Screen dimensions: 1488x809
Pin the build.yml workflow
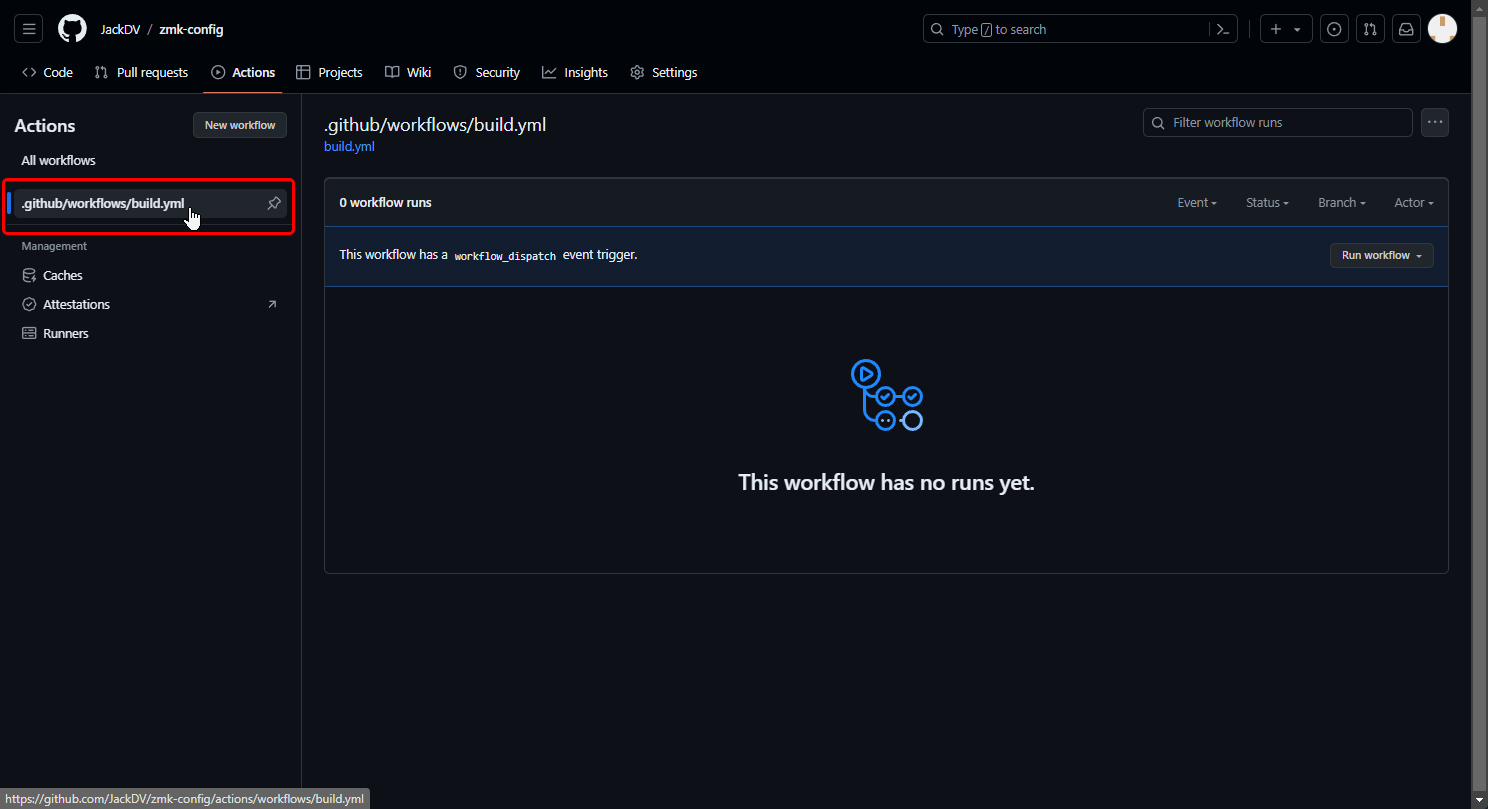(x=274, y=203)
